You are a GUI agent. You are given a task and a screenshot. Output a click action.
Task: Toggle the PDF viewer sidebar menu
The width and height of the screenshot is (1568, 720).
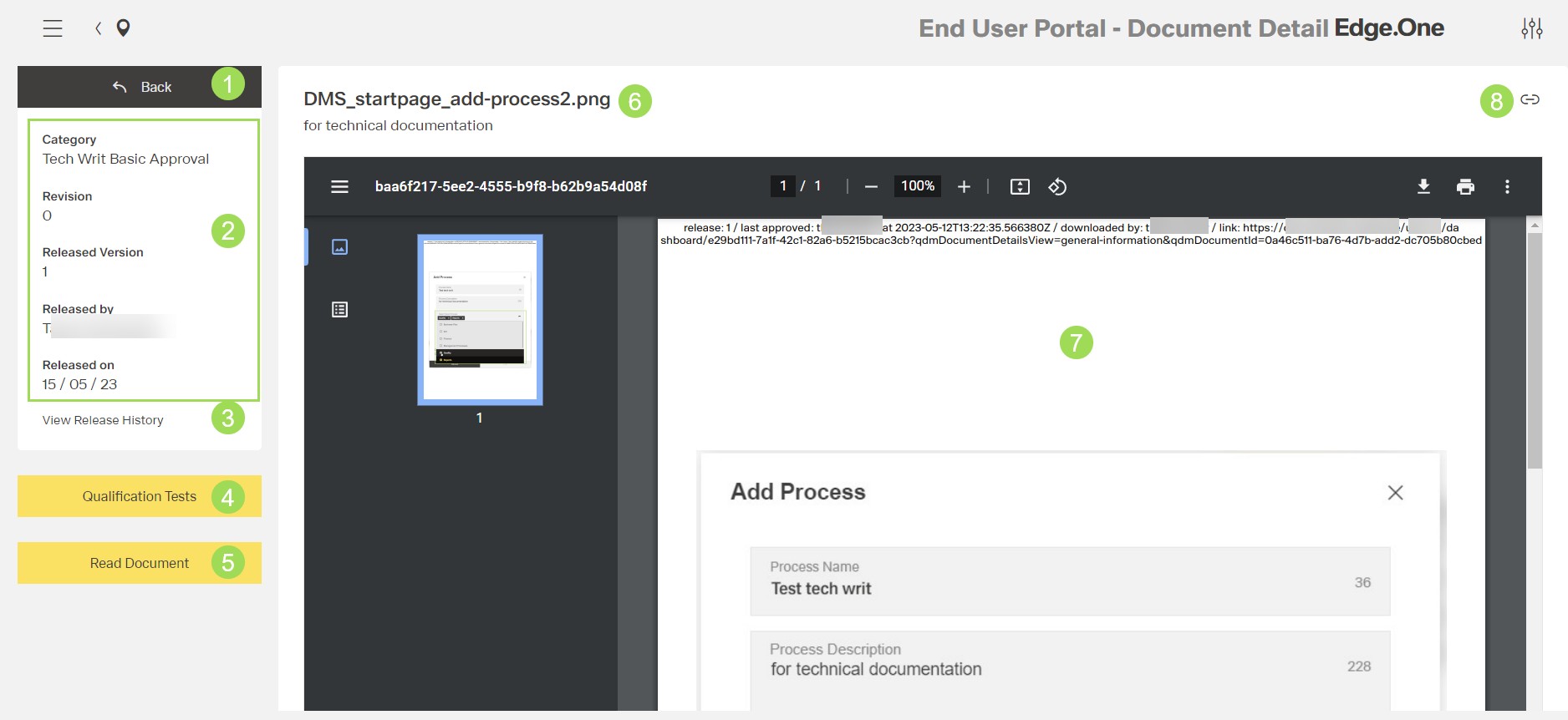click(339, 186)
